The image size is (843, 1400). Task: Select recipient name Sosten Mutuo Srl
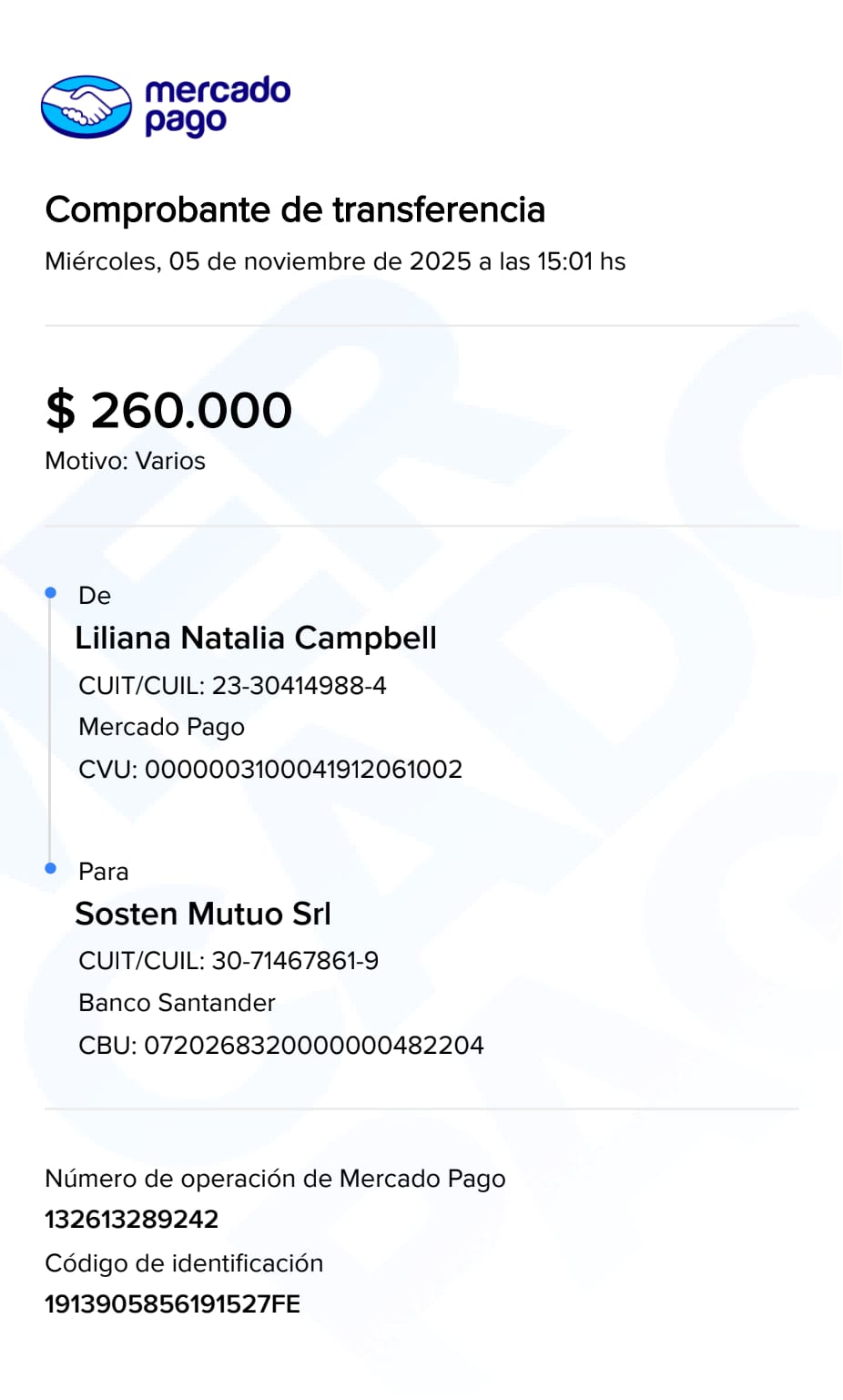pos(203,914)
